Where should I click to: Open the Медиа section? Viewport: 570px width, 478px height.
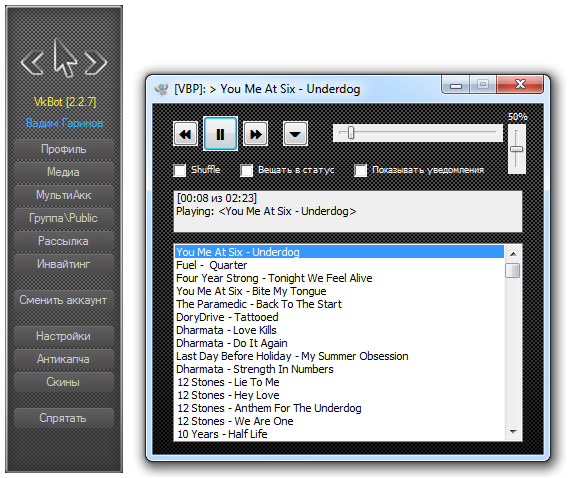coord(64,172)
